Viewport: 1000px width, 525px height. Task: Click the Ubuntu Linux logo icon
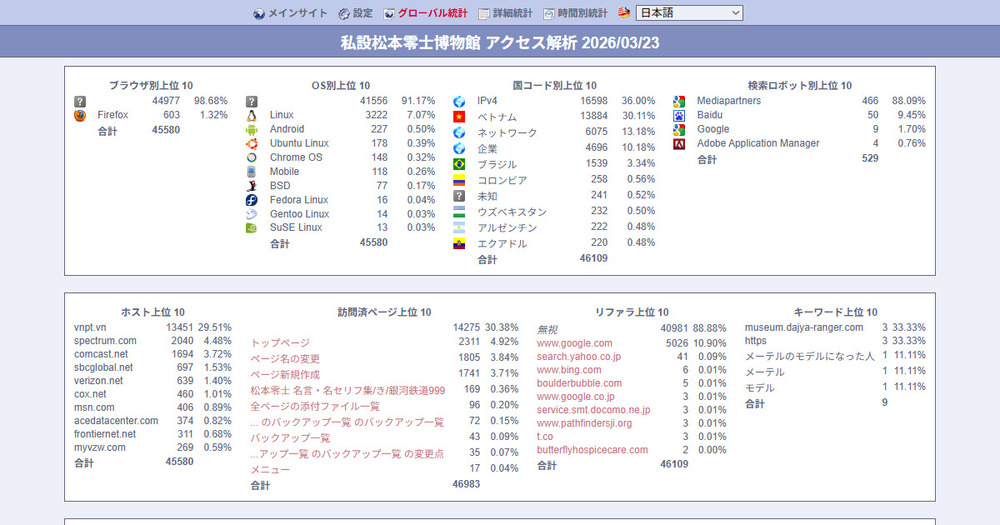tap(252, 144)
